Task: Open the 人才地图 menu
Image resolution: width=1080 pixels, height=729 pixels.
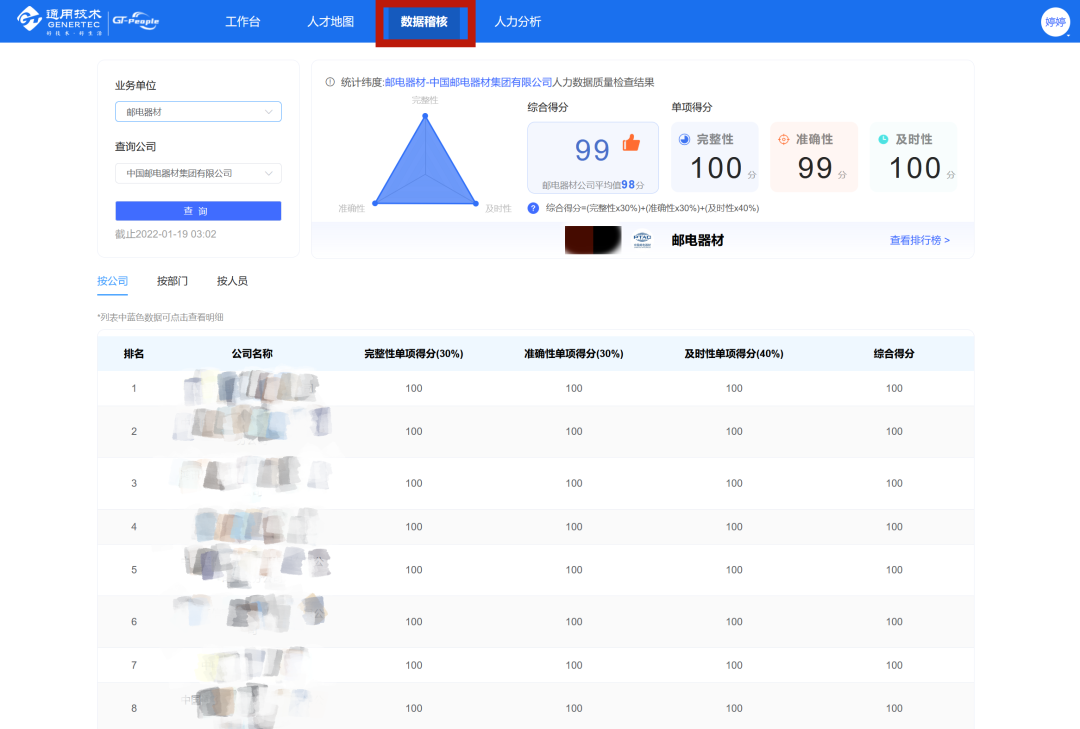Action: click(331, 21)
